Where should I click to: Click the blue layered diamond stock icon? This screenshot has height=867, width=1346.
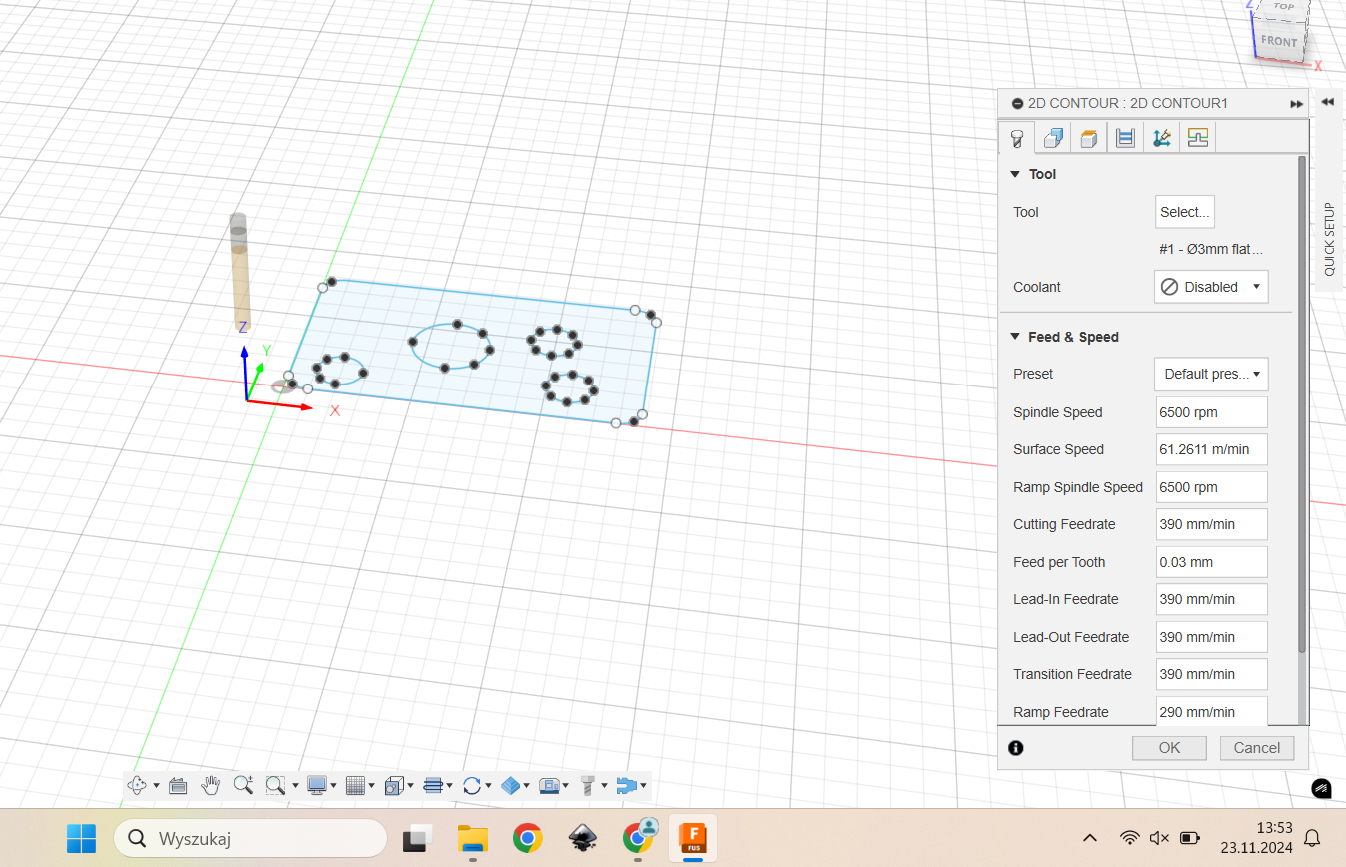(x=510, y=785)
